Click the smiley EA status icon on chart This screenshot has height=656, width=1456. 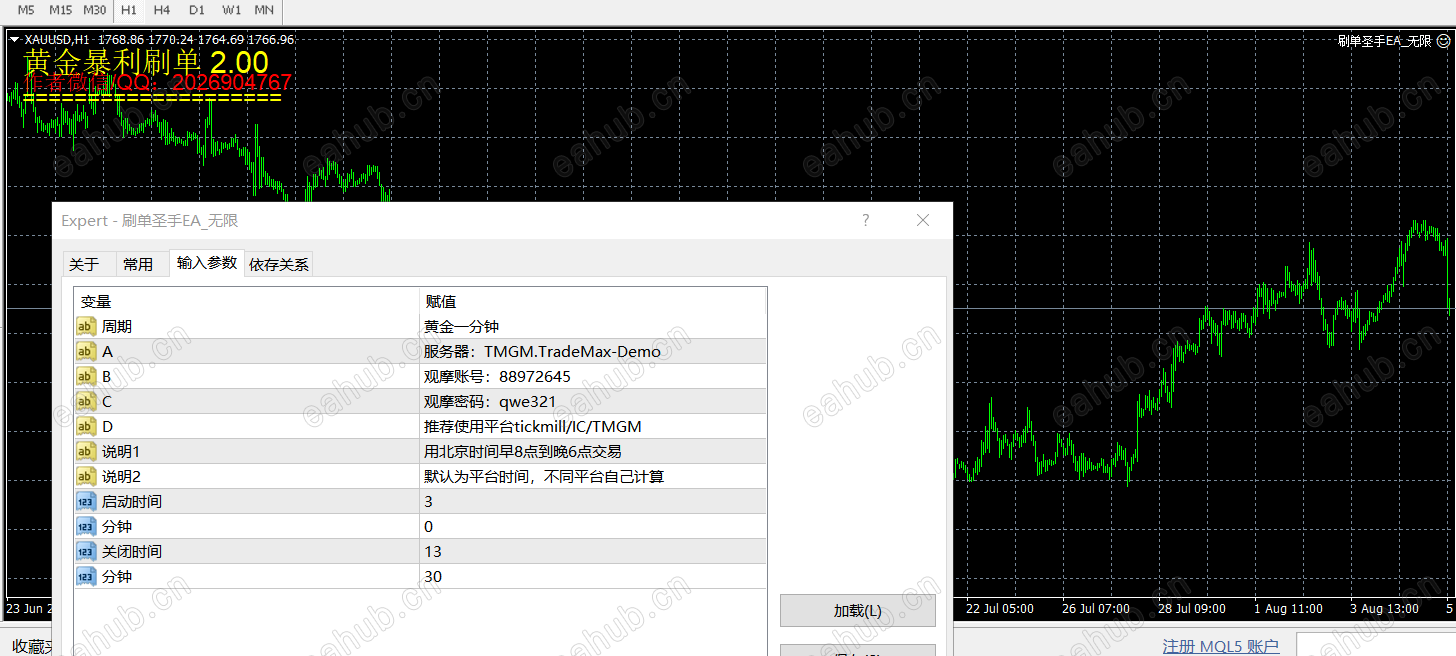pos(1443,40)
